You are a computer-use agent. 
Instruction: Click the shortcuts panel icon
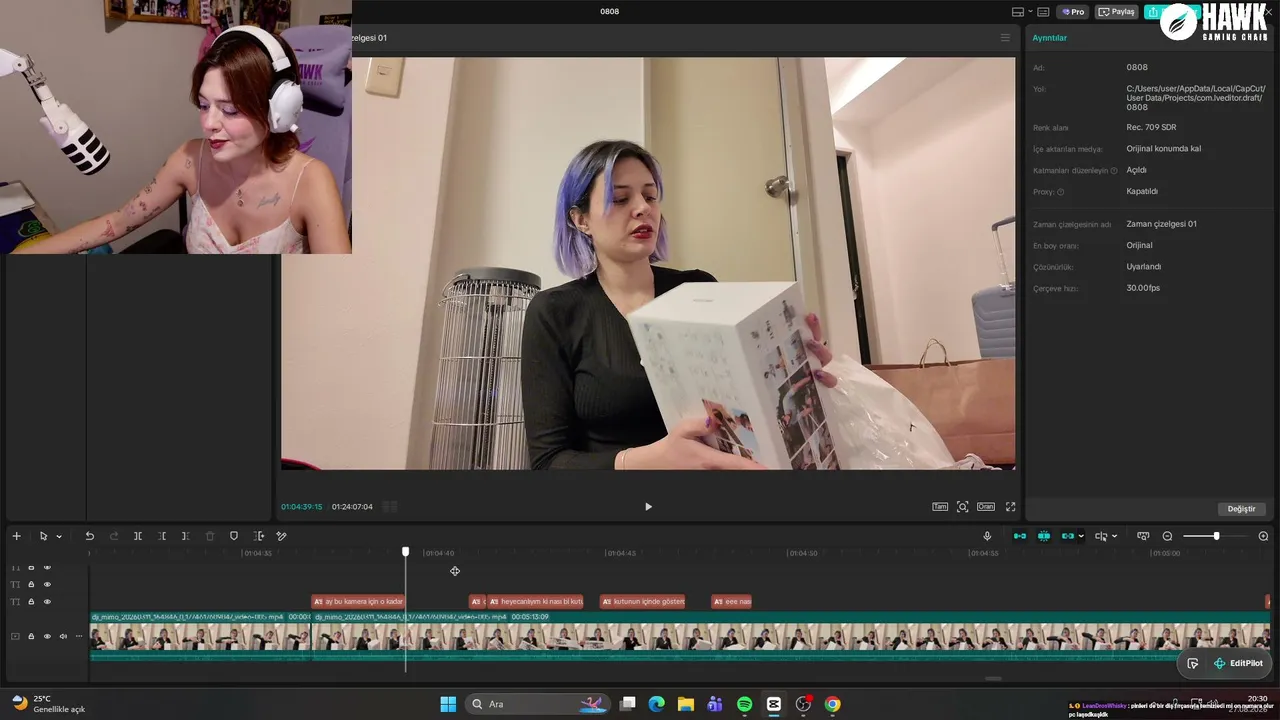tap(1043, 12)
